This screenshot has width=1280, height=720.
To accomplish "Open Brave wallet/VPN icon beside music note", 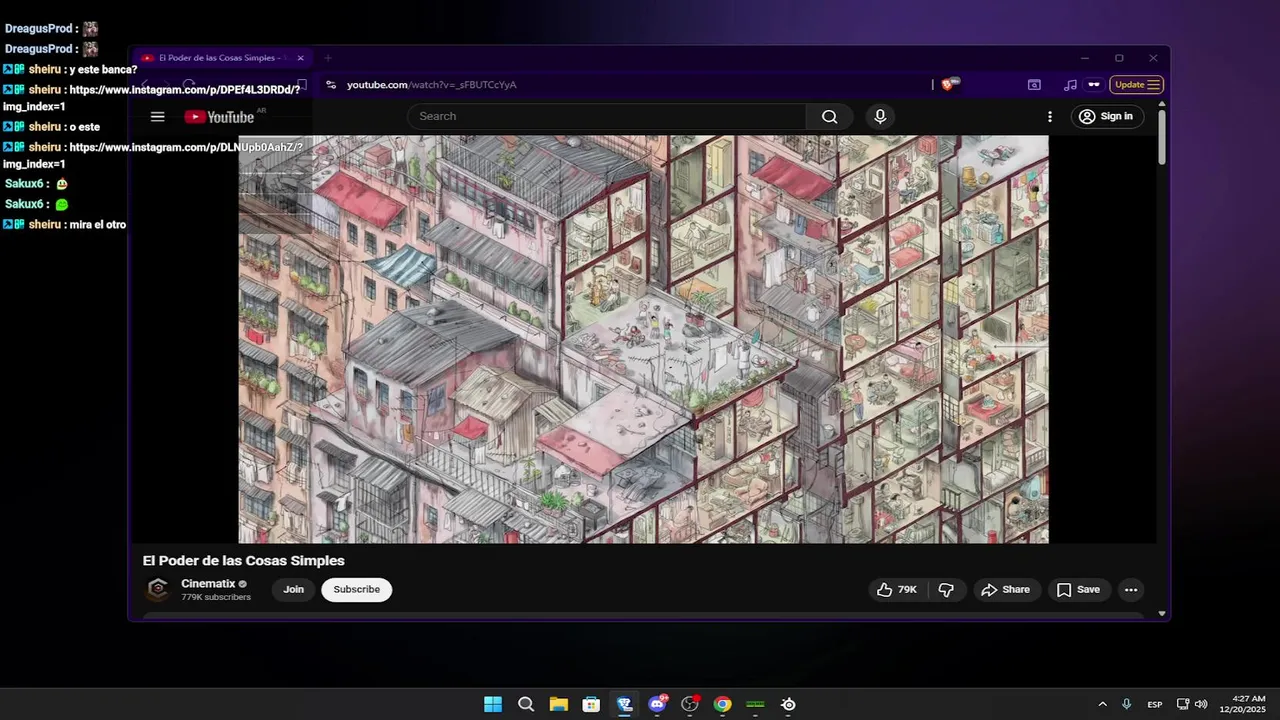I will (x=1094, y=85).
